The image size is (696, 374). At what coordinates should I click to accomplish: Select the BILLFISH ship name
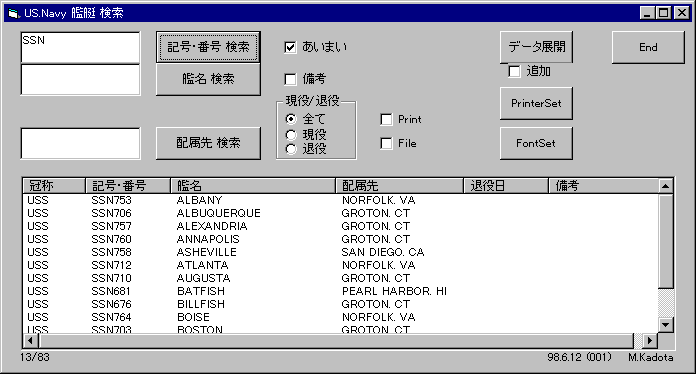tap(201, 304)
